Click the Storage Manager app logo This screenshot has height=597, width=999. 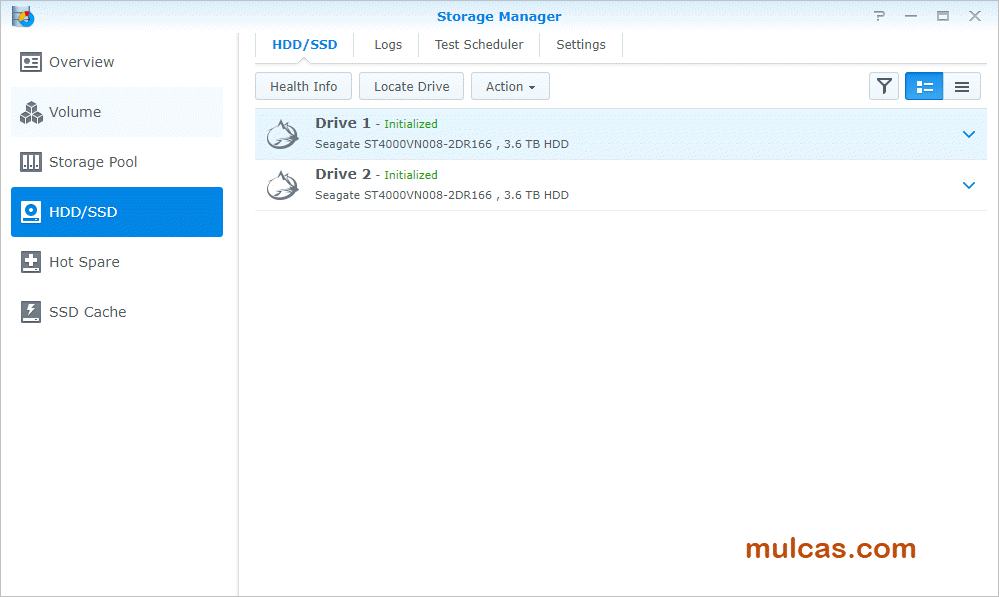click(x=22, y=16)
